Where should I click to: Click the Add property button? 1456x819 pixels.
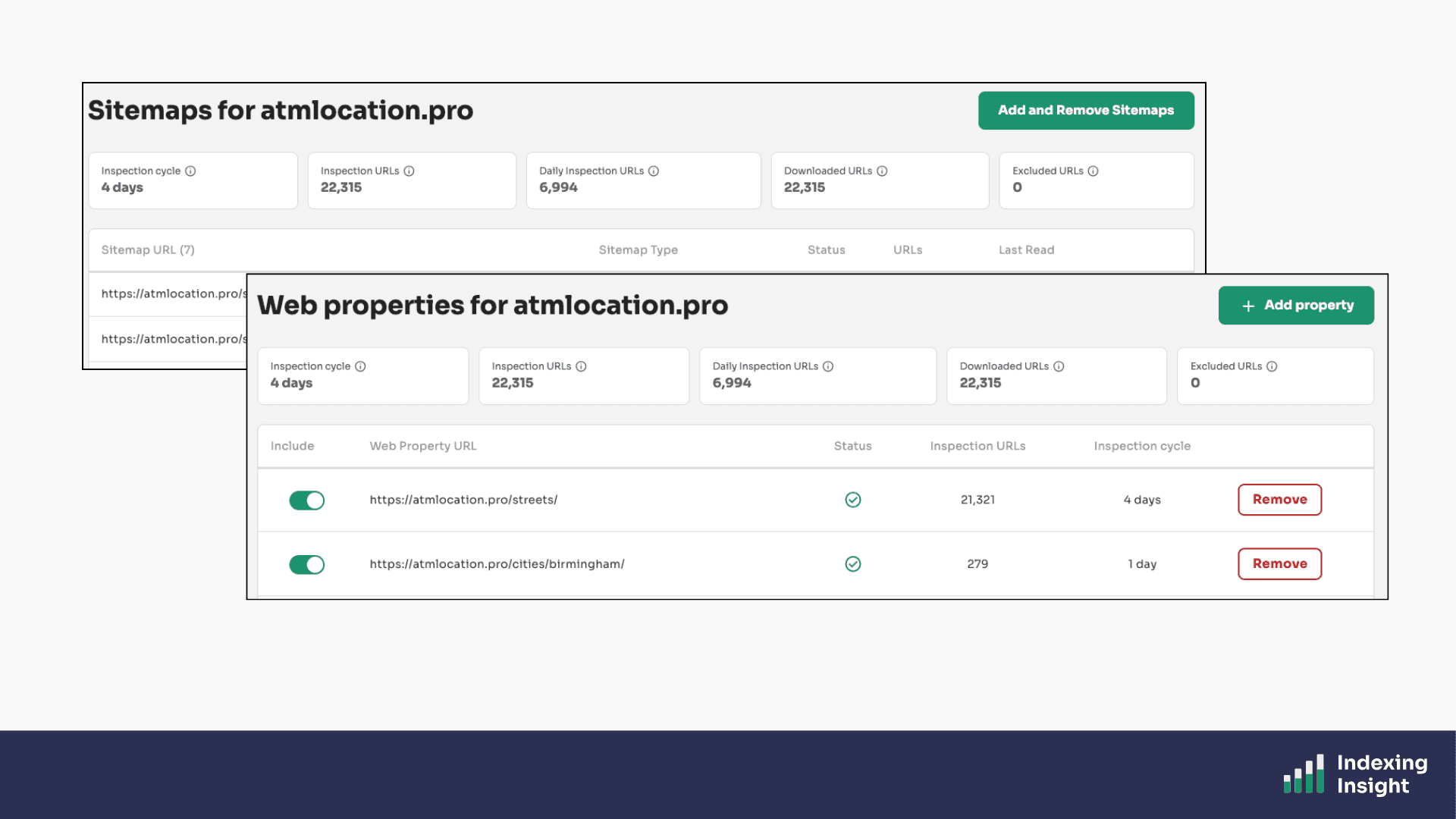point(1296,306)
